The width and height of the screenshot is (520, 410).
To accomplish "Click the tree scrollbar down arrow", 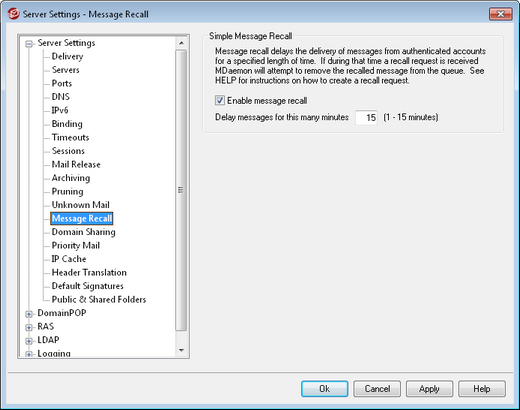I will 181,350.
